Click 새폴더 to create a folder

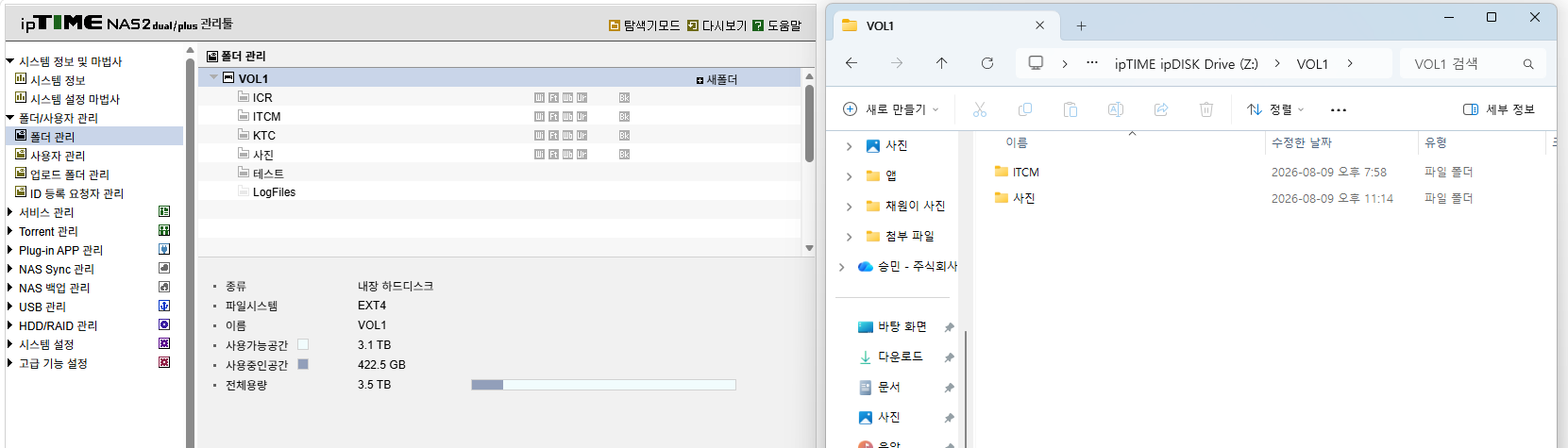717,80
